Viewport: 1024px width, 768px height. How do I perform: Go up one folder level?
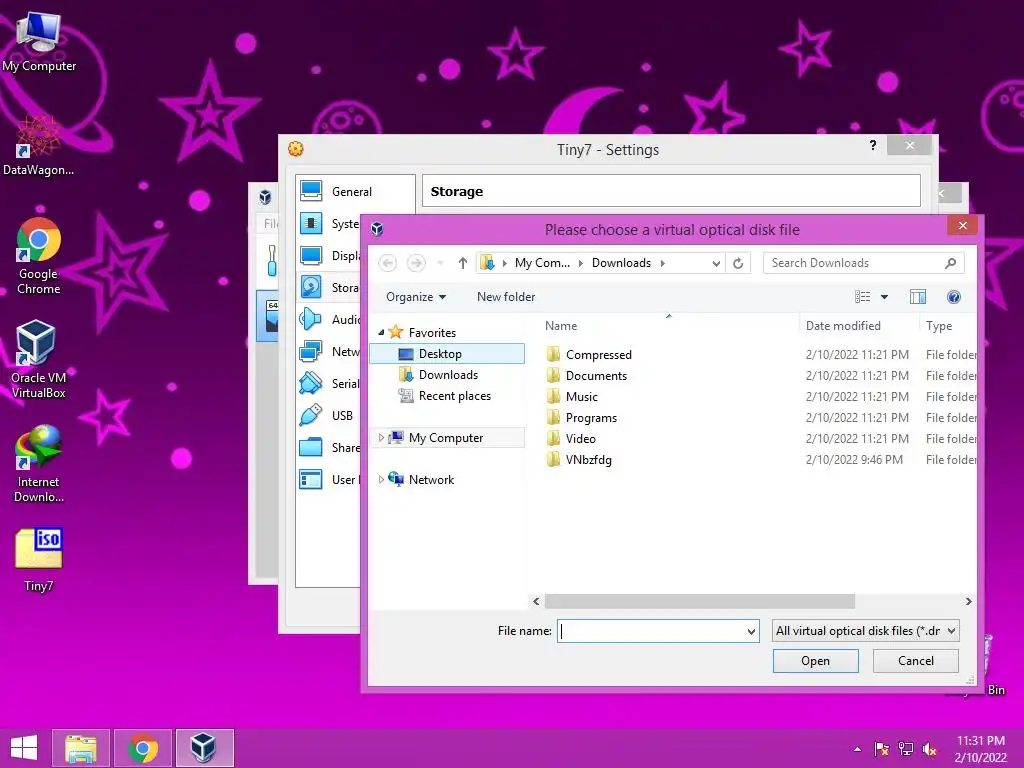462,263
